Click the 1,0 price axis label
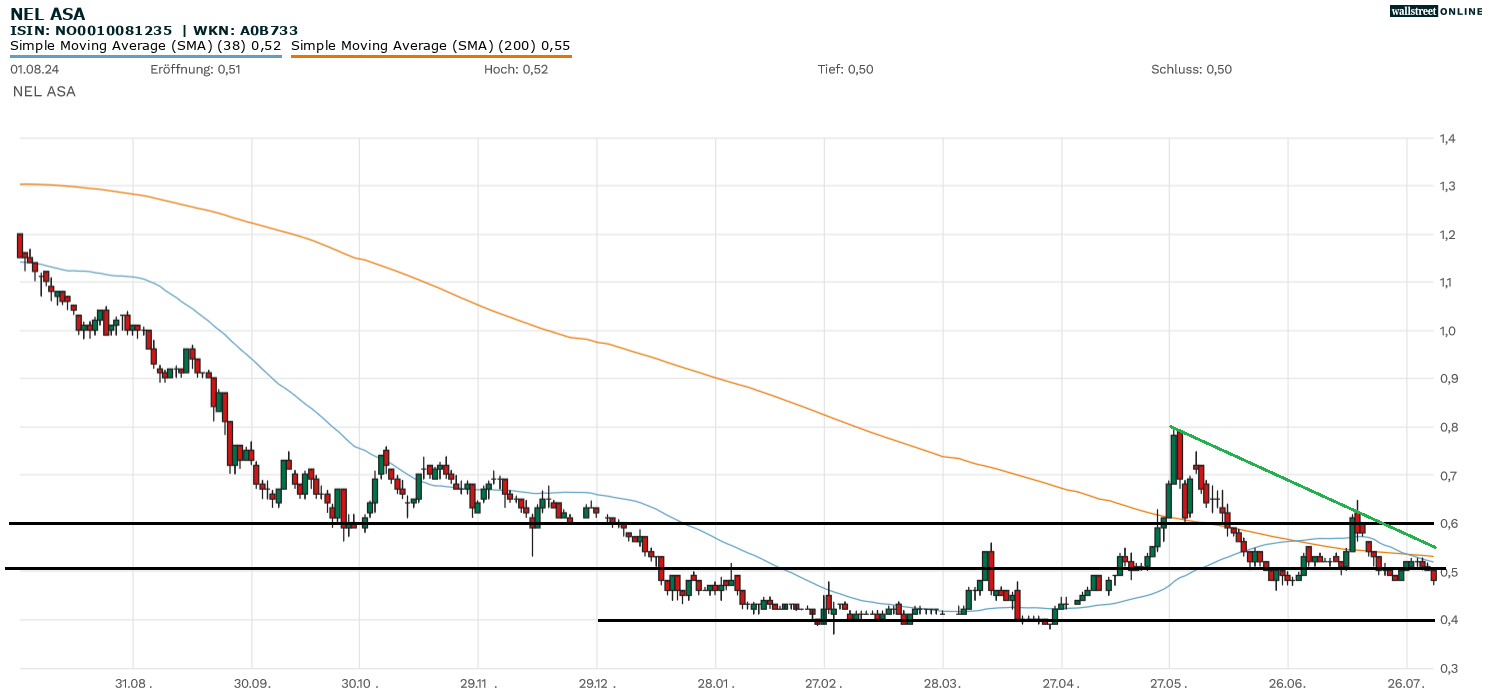1490x689 pixels. (1446, 331)
